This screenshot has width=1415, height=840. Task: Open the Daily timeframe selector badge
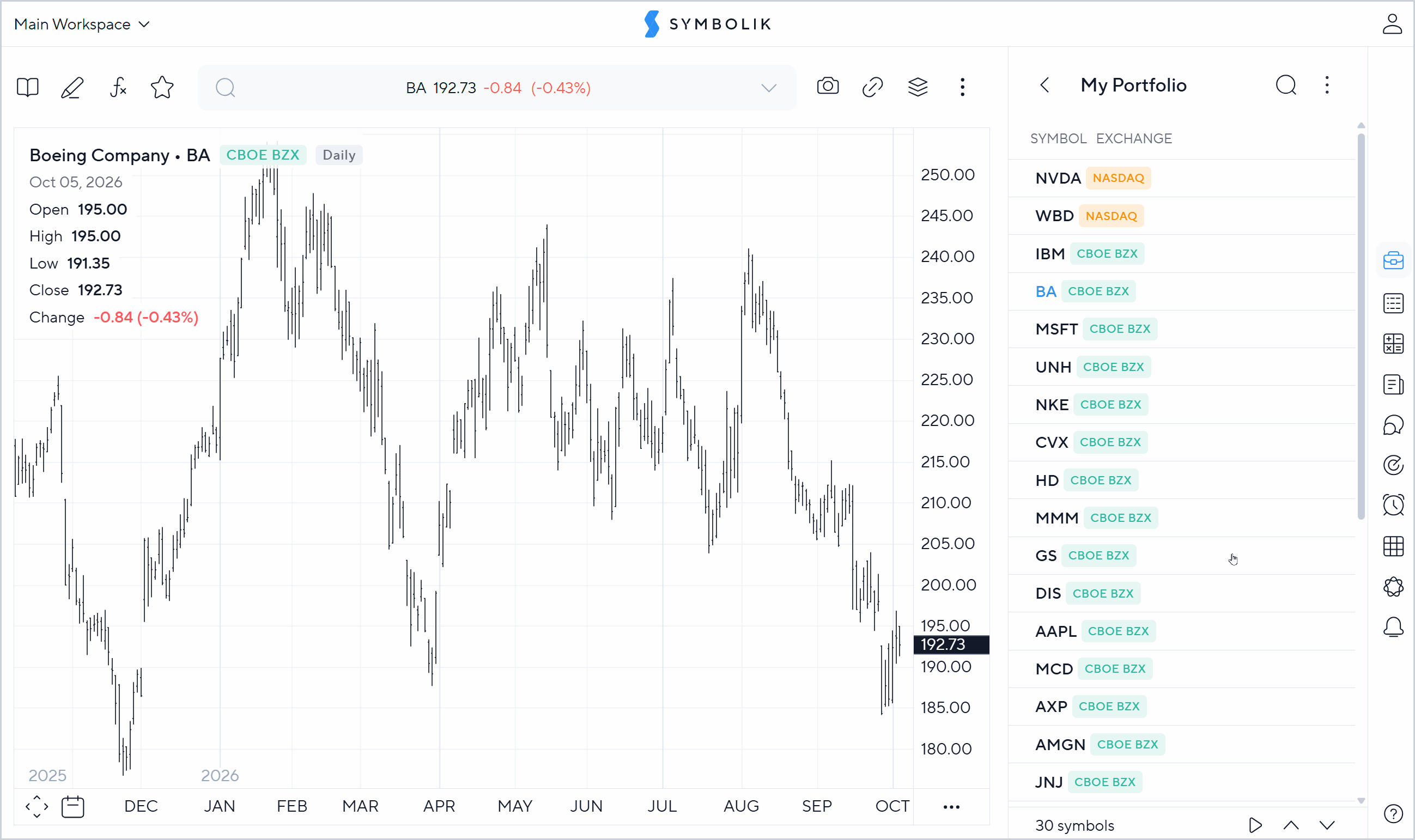coord(338,155)
